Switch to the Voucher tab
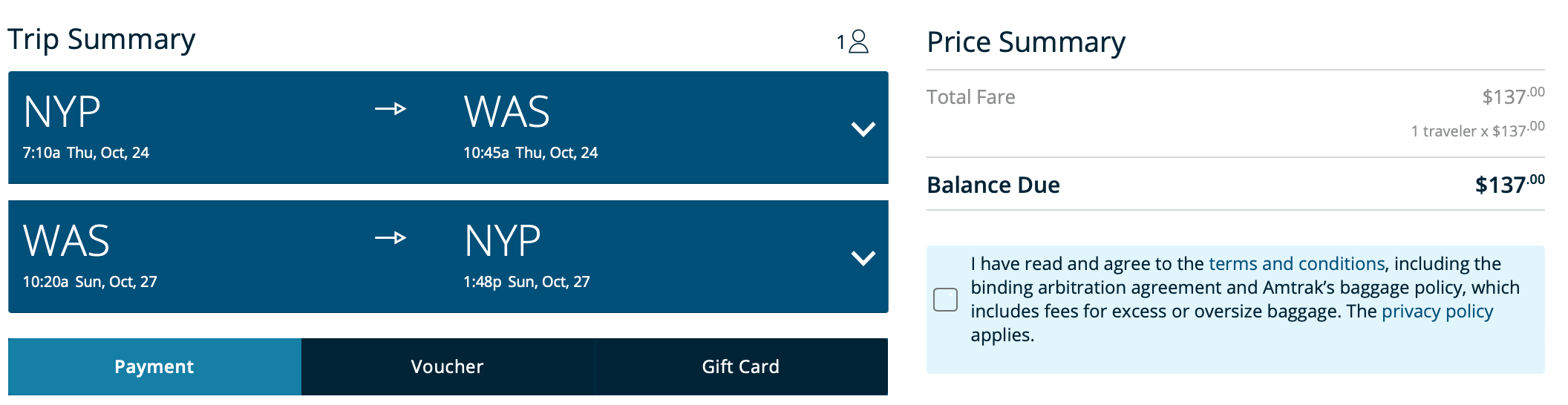 [x=447, y=366]
